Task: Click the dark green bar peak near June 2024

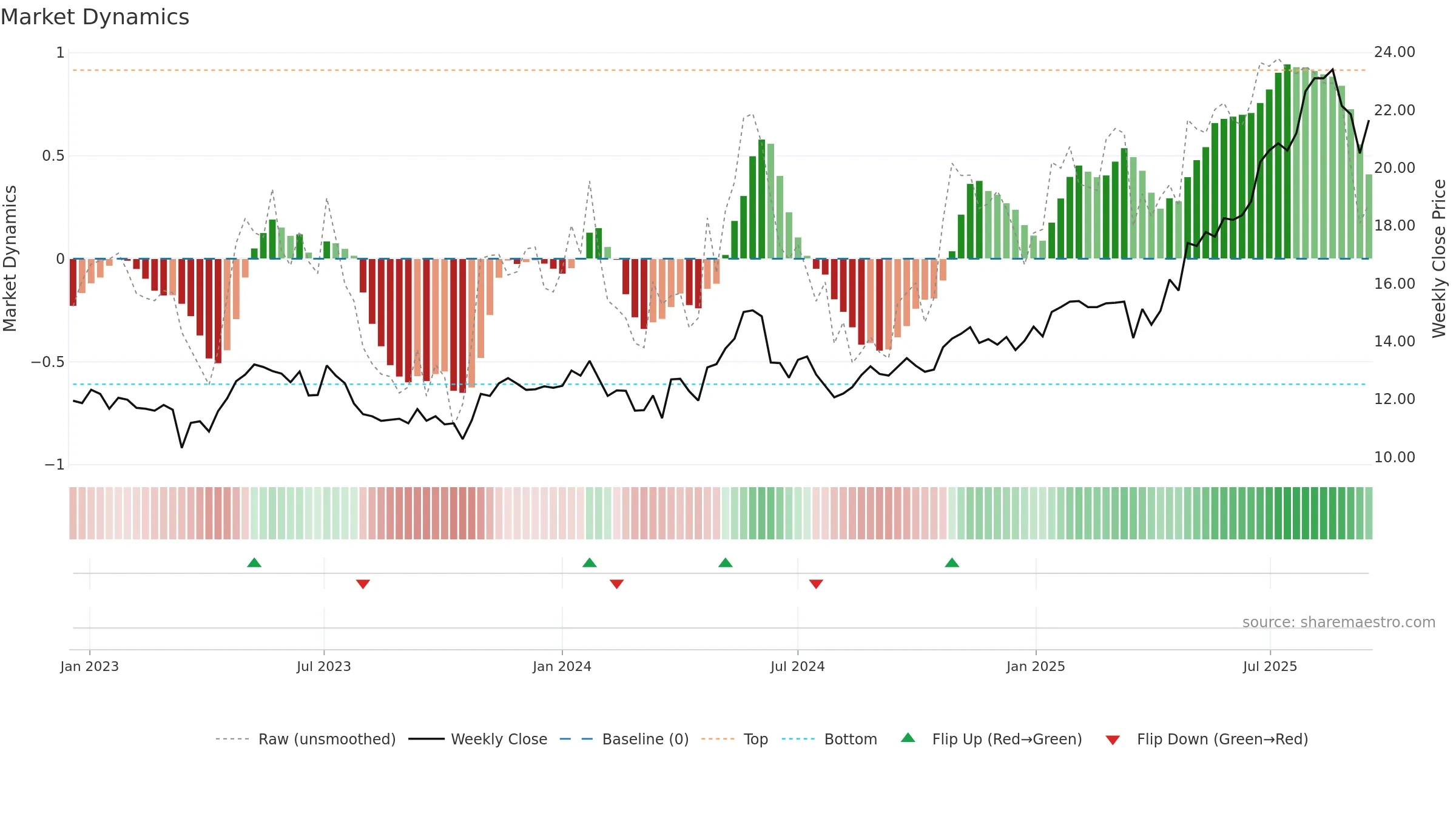Action: (761, 199)
